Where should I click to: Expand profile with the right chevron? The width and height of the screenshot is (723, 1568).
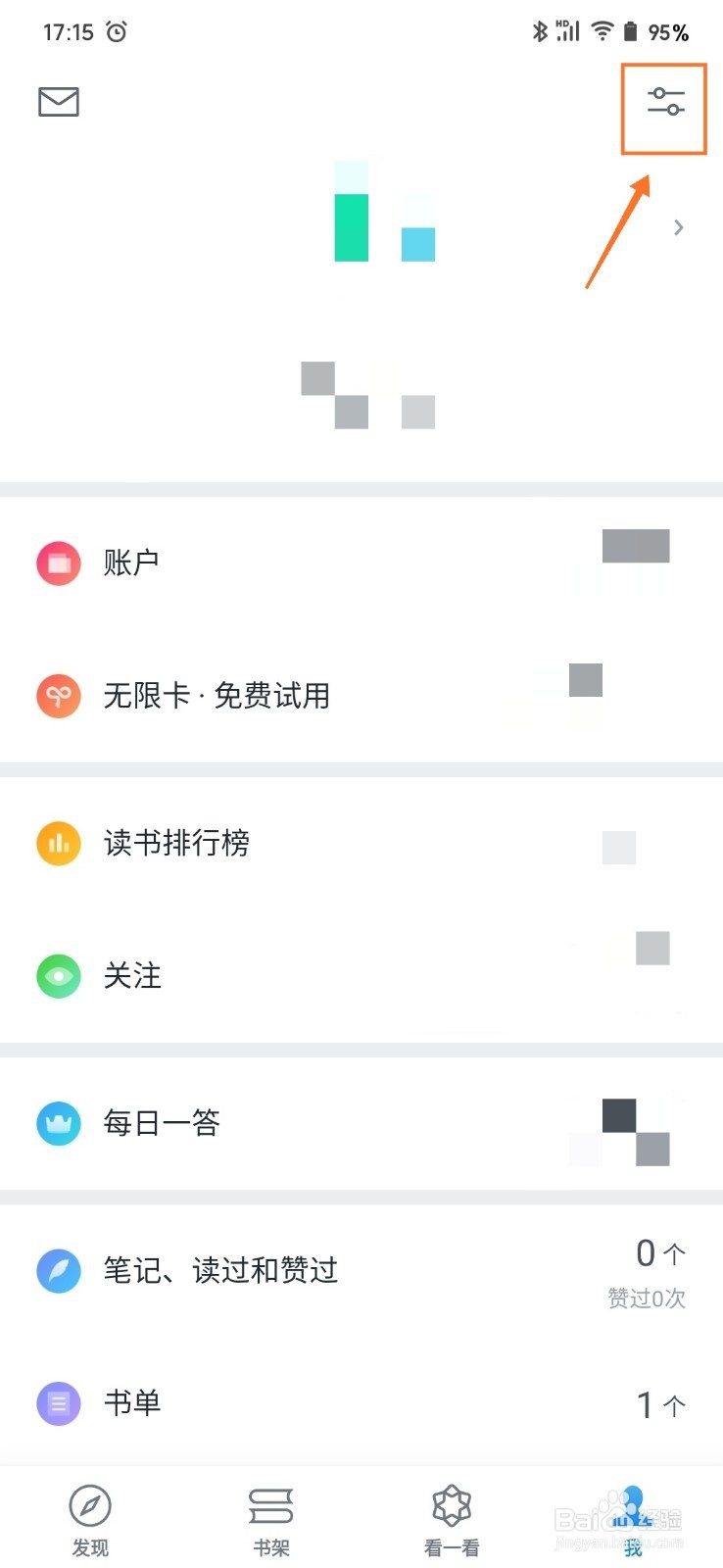678,227
